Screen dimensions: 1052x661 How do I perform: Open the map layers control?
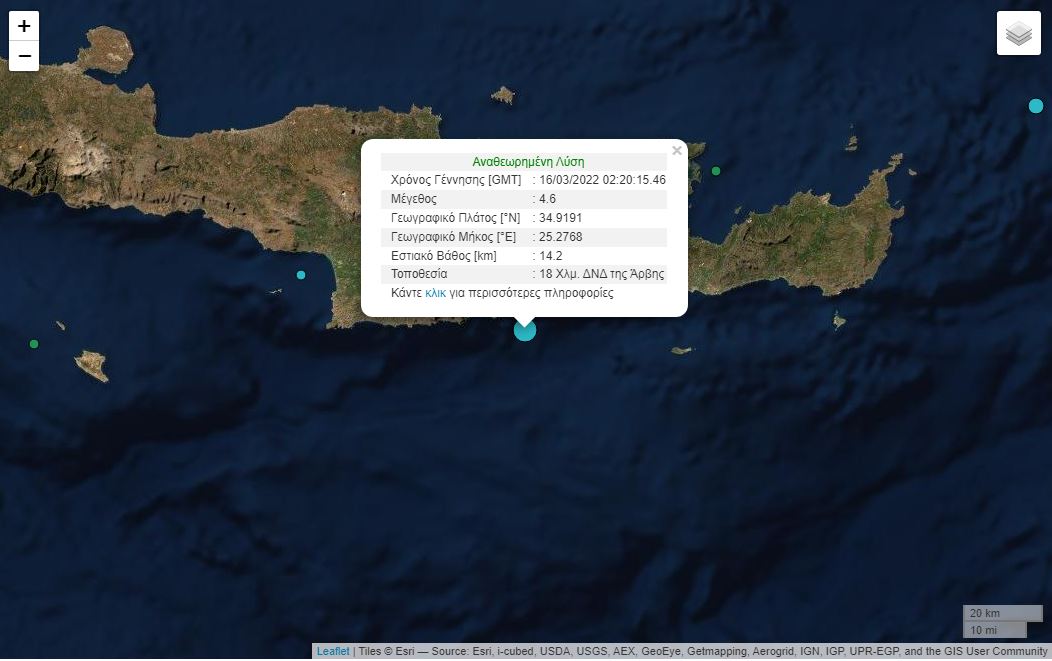1018,34
